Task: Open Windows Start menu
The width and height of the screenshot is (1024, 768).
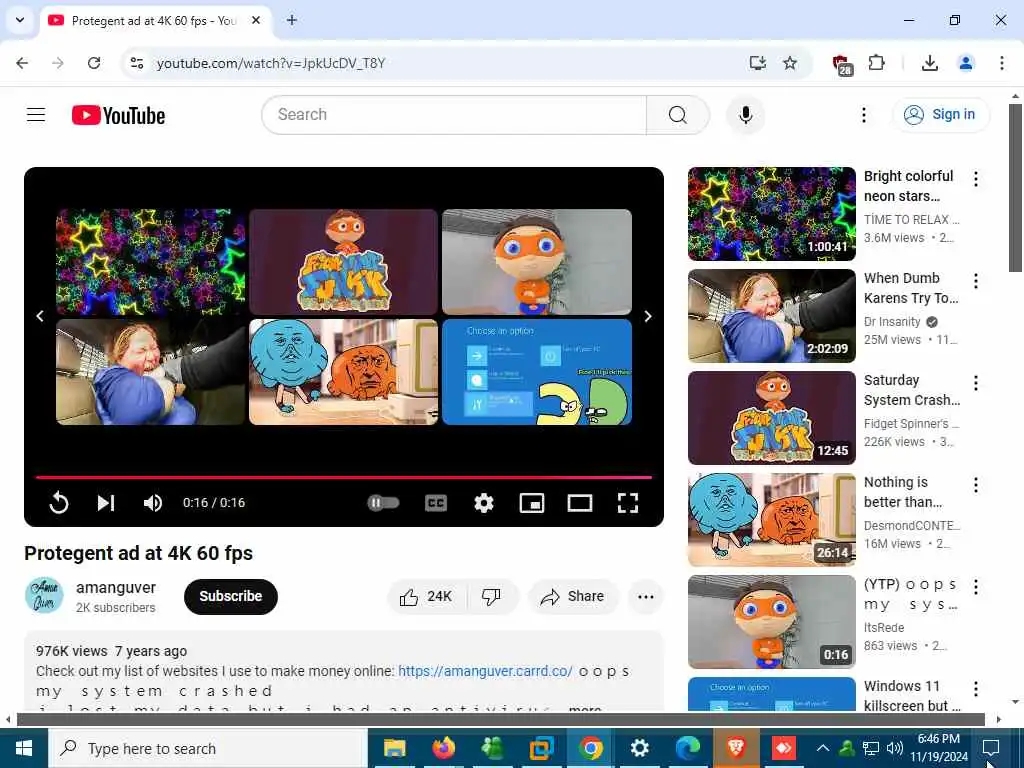Action: coord(24,748)
